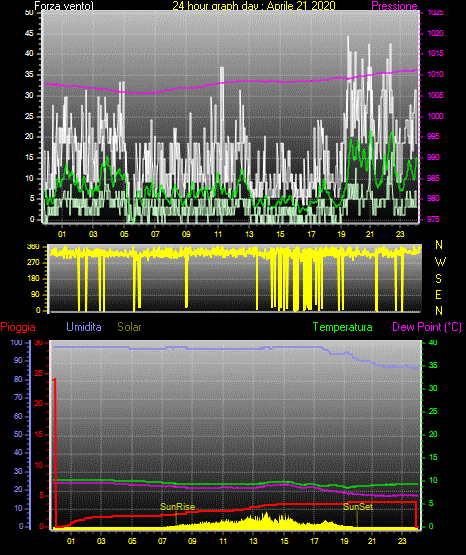Click blue humidity axis value '70'
This screenshot has height=555, width=466.
pyautogui.click(x=18, y=397)
